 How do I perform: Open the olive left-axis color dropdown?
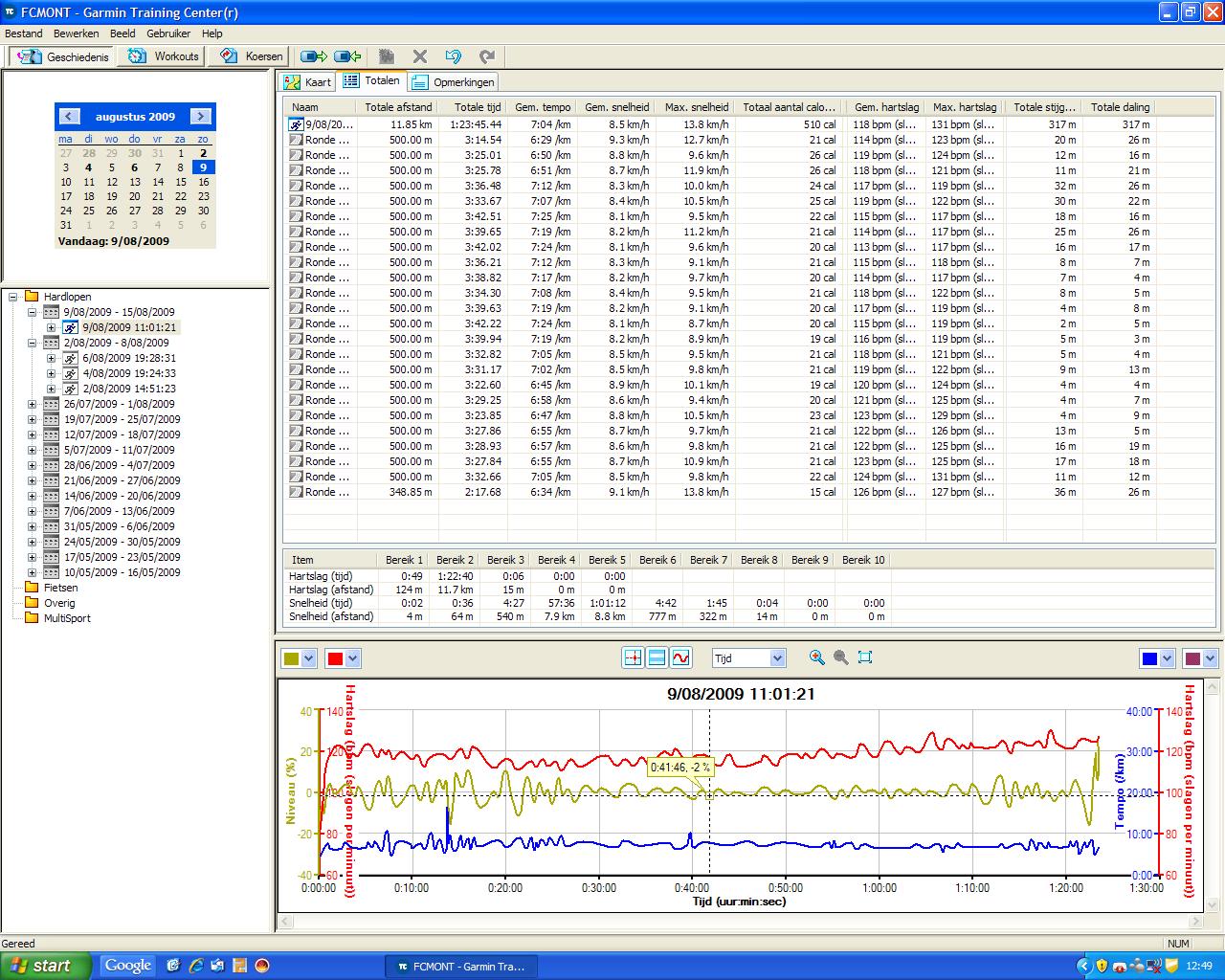(x=309, y=658)
